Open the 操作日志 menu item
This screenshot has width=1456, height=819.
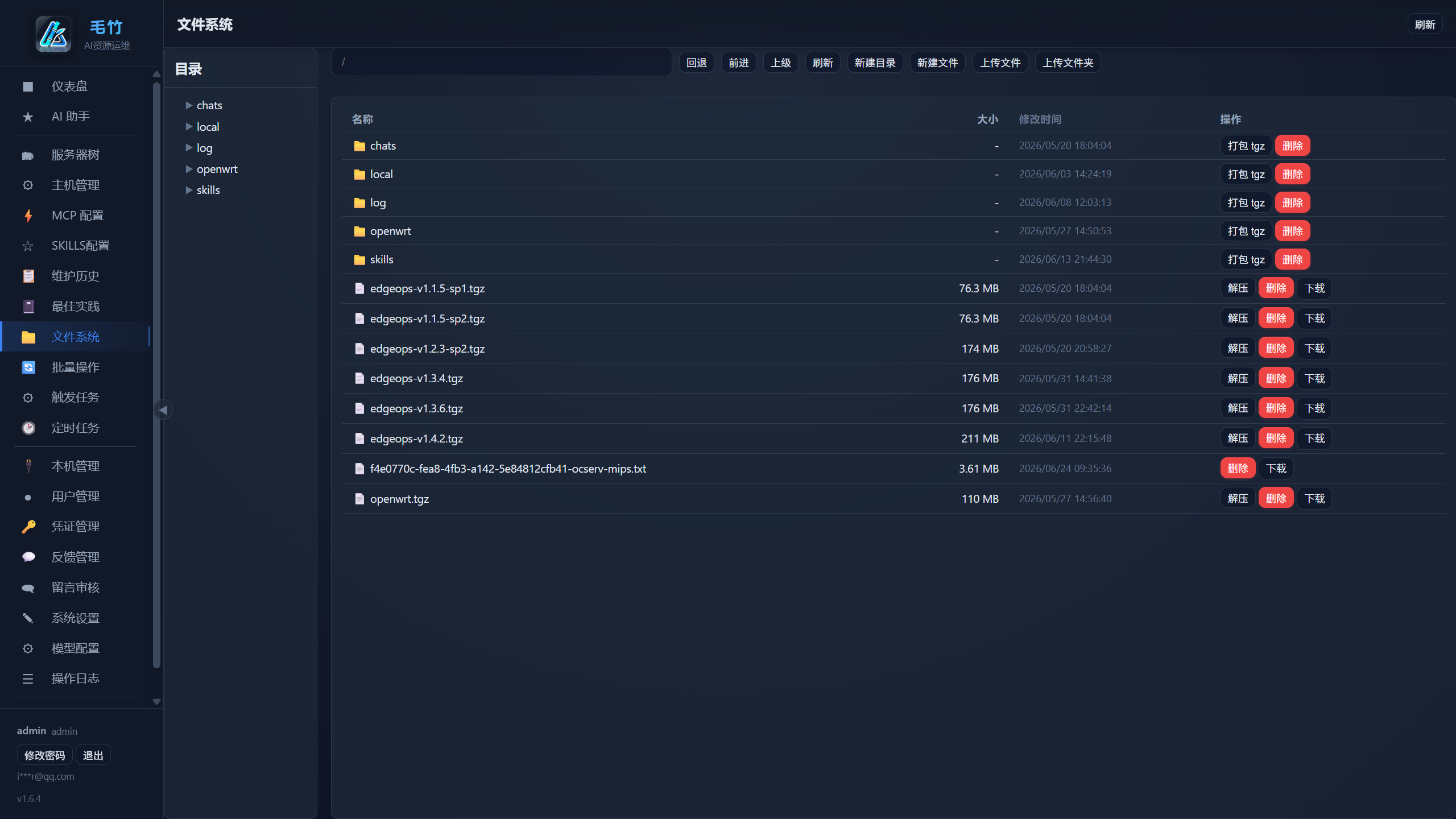75,679
